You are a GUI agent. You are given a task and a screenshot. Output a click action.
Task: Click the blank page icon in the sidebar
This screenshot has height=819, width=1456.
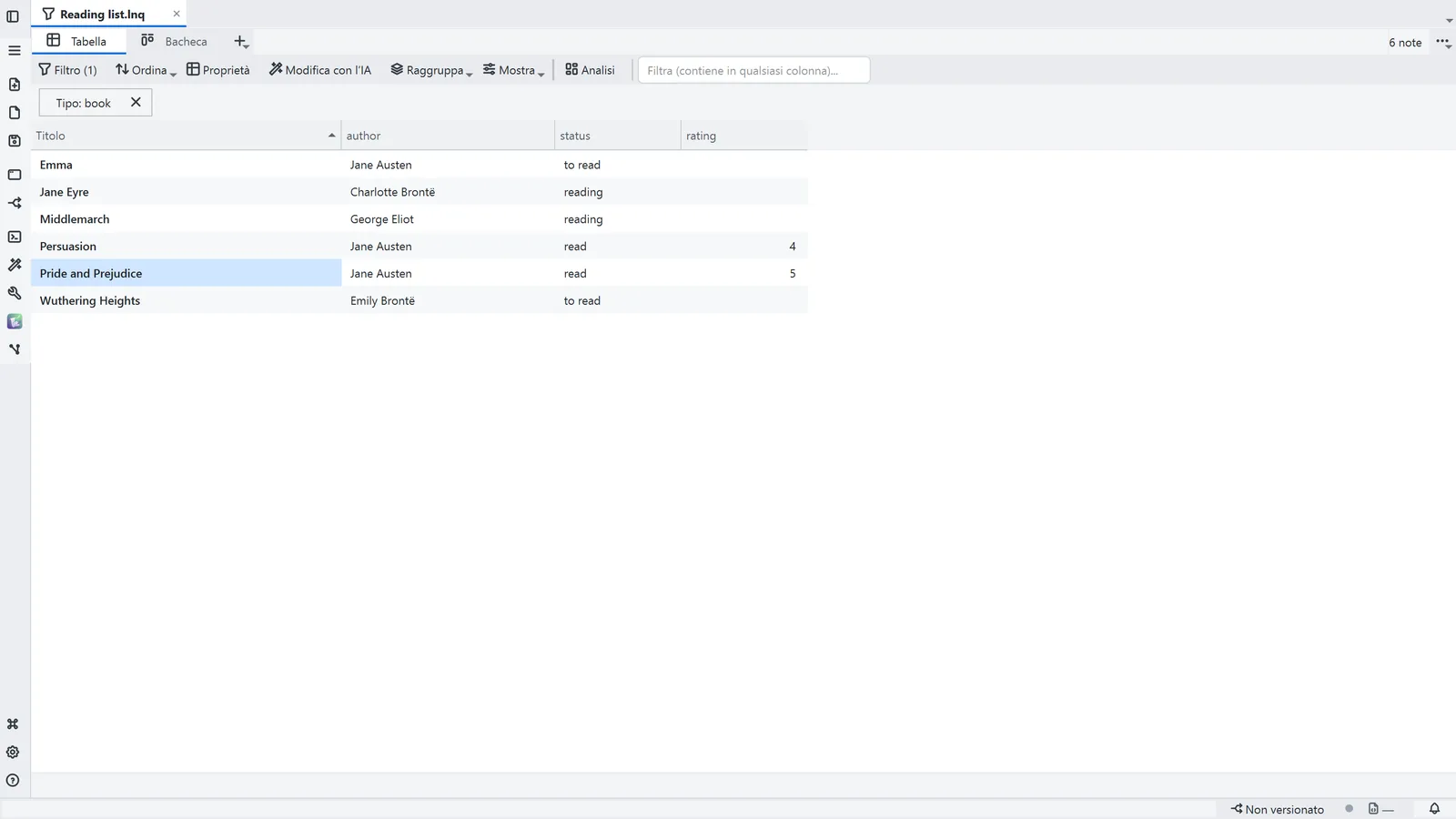click(15, 113)
